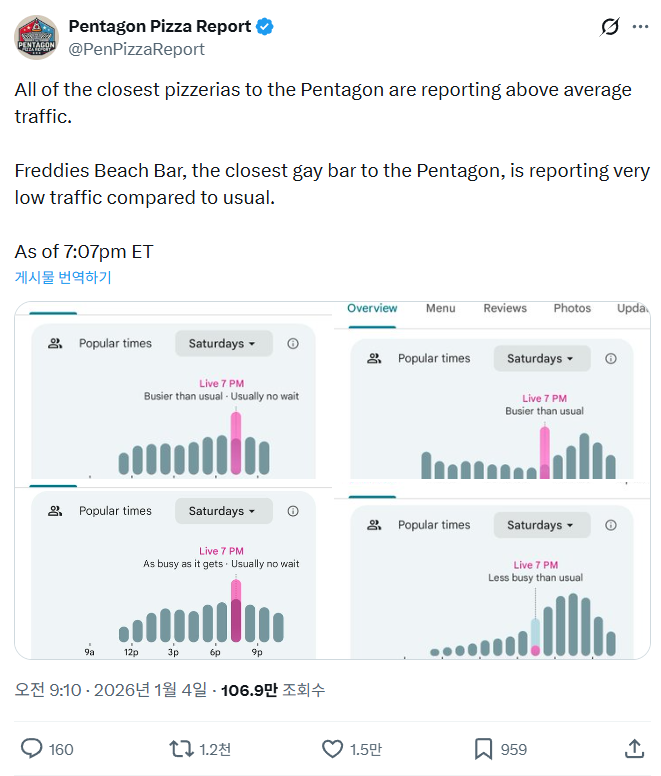
Task: Expand the bottom-right Saturdays dropdown
Action: pyautogui.click(x=541, y=525)
